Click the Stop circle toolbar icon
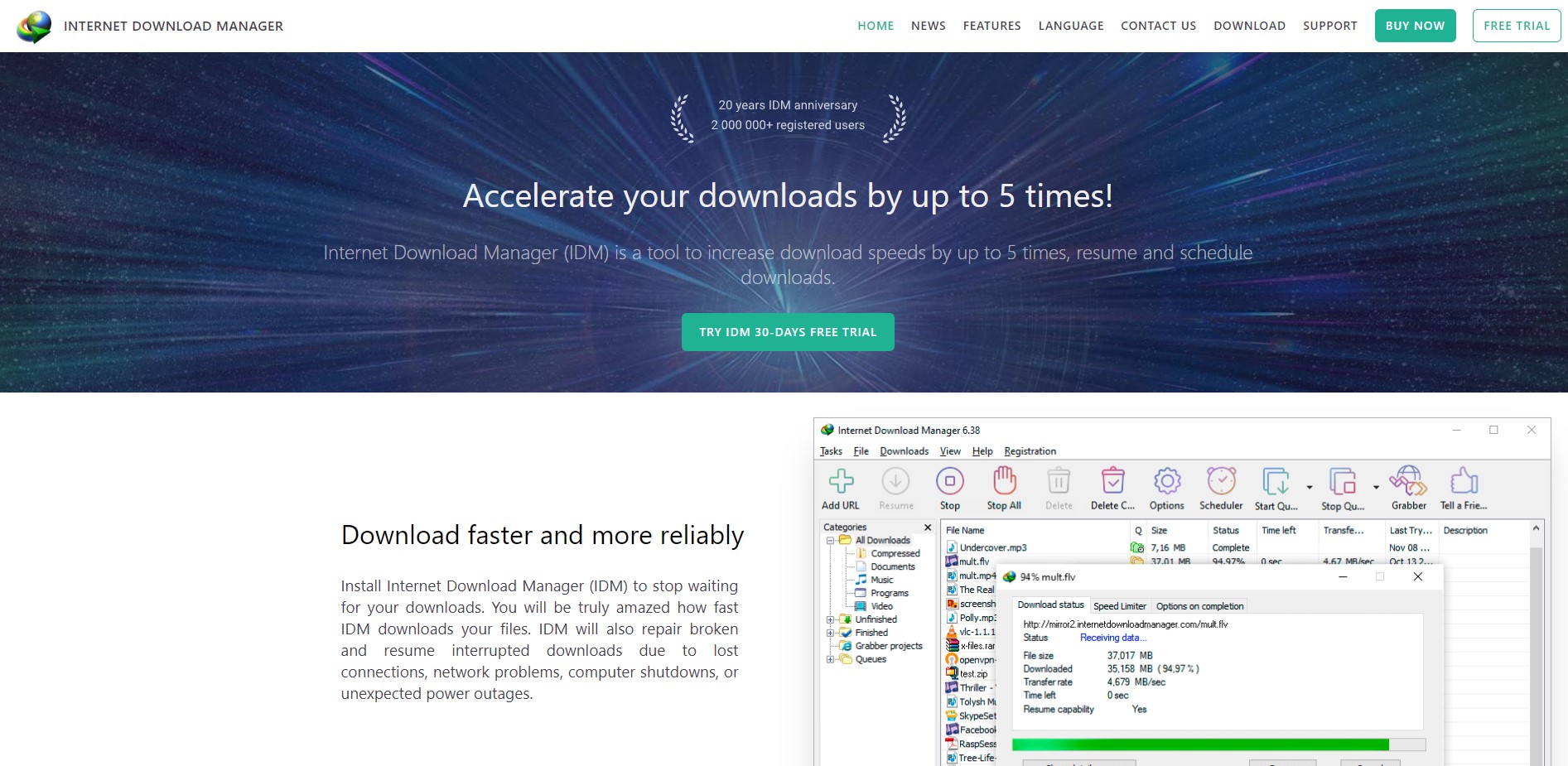 (950, 481)
